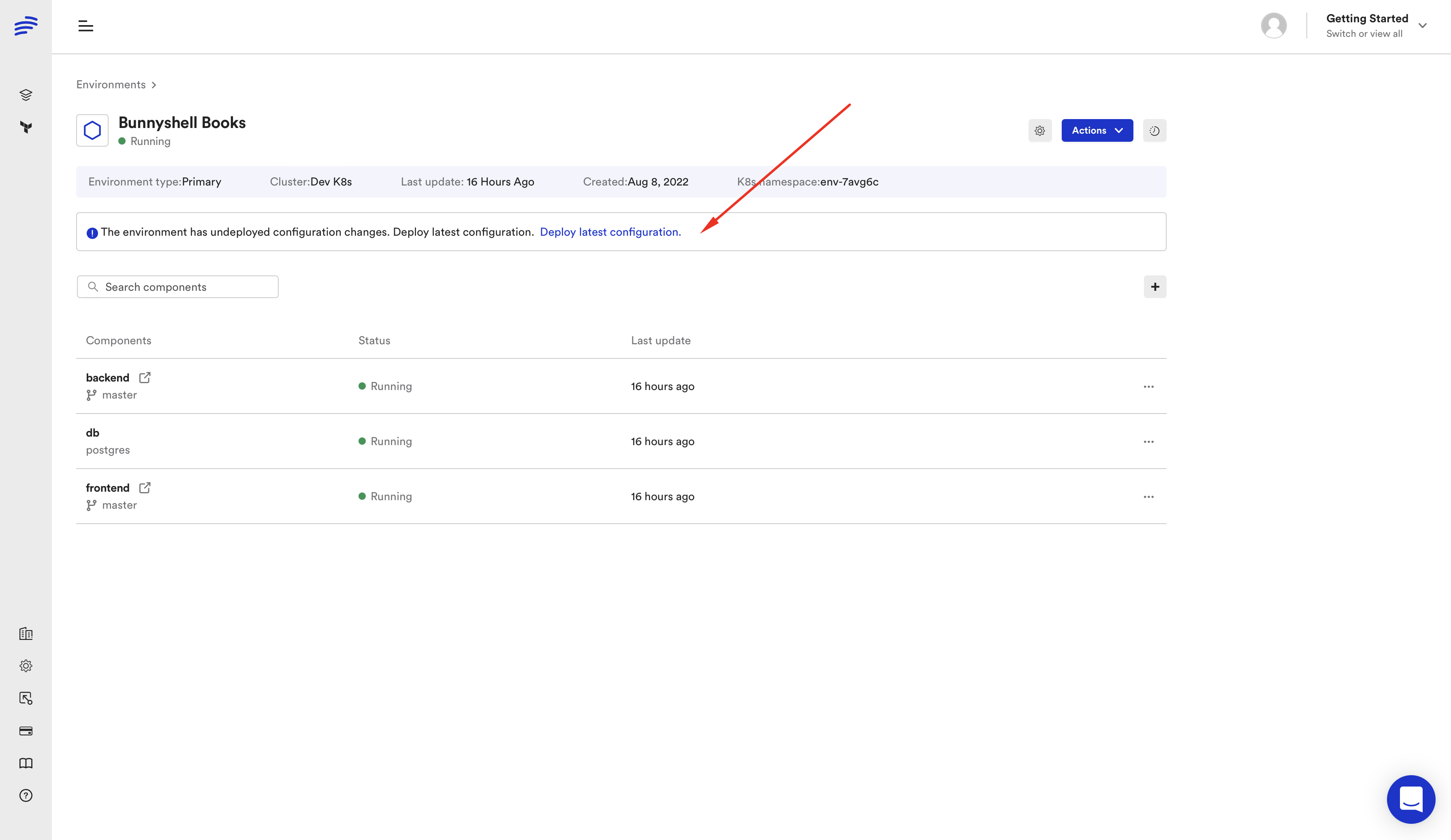Open frontend external link icon
This screenshot has height=840, width=1451.
(x=145, y=488)
